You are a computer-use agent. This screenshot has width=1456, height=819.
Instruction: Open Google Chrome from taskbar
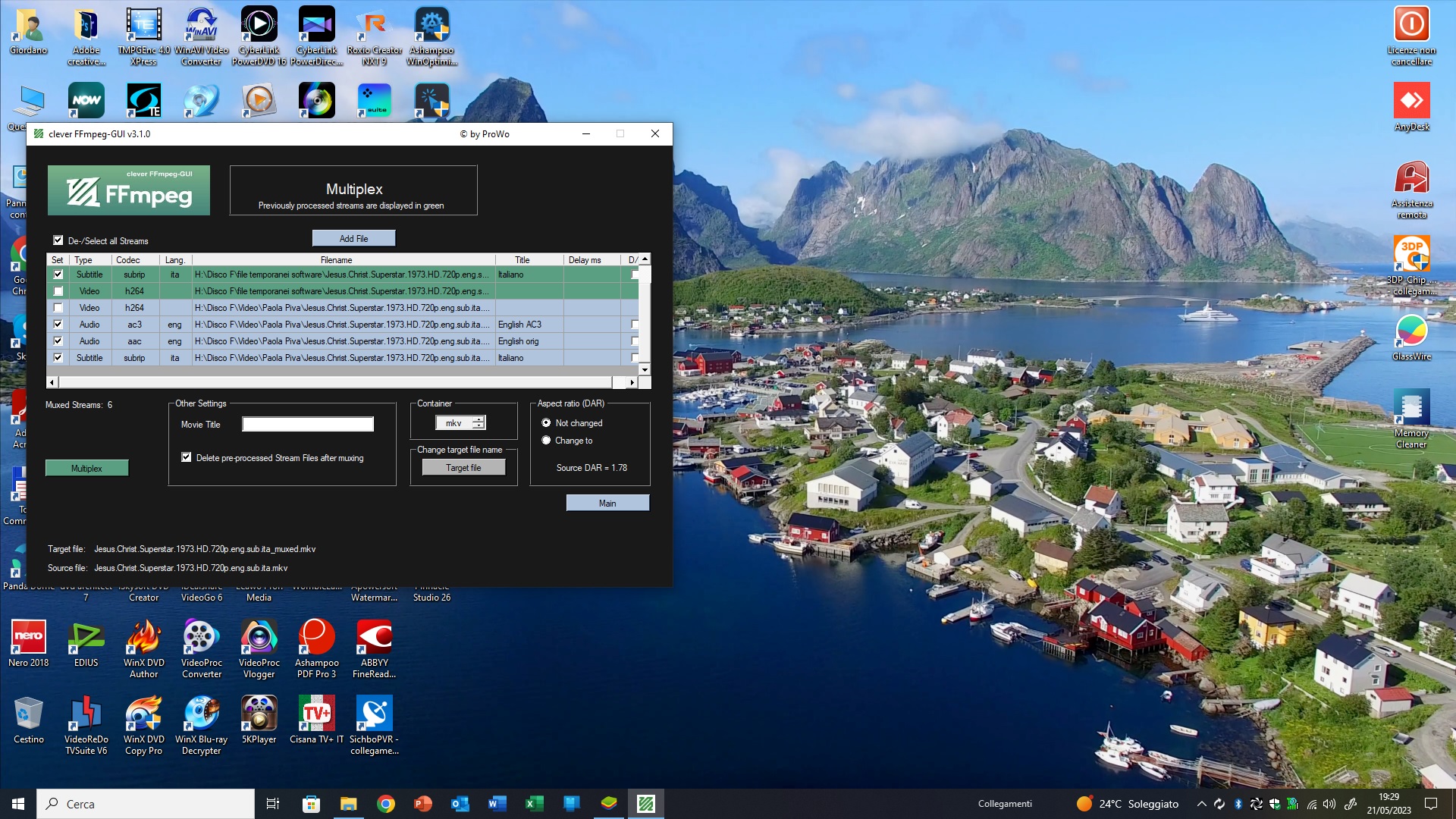386,804
